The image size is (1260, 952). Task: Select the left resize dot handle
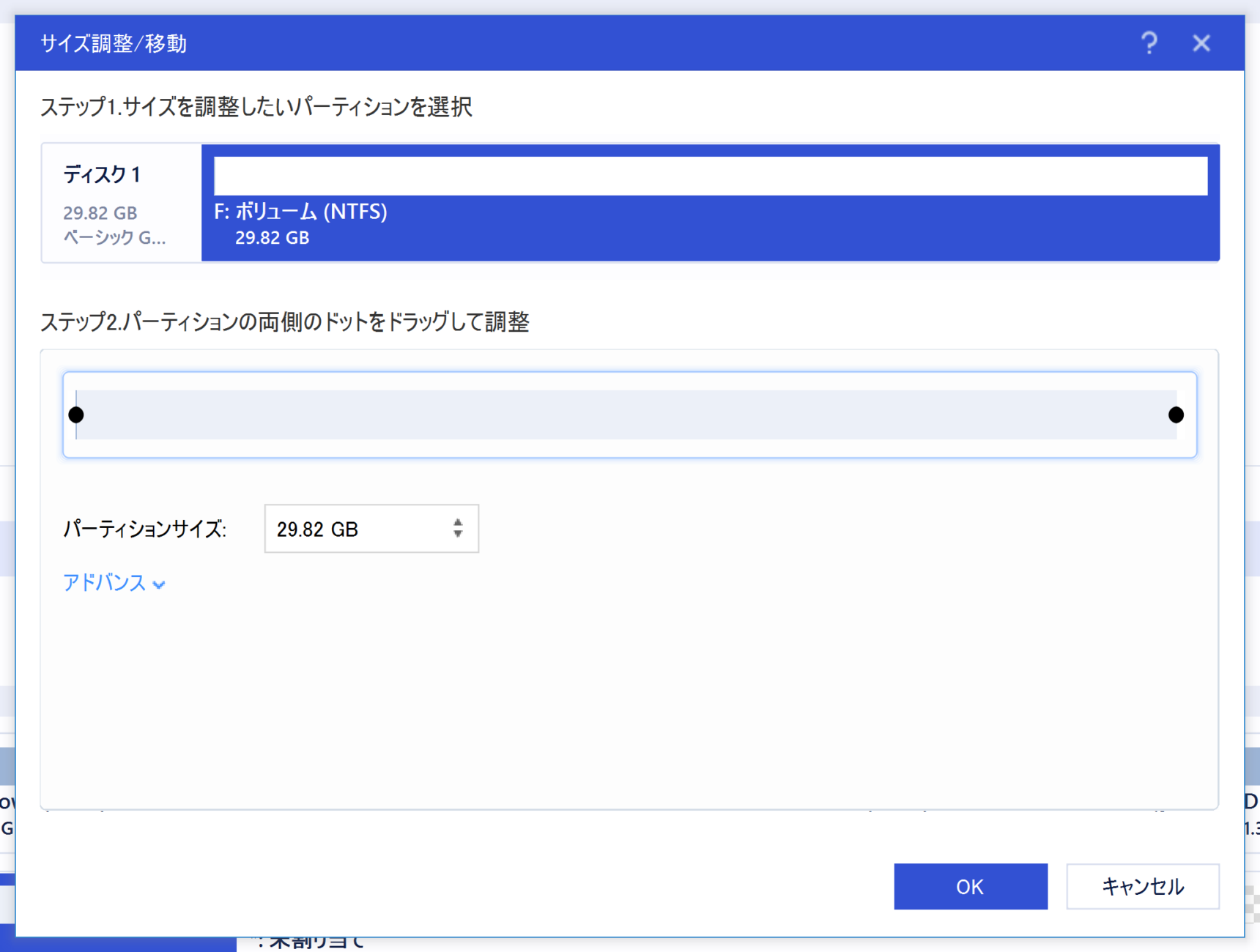(x=76, y=414)
